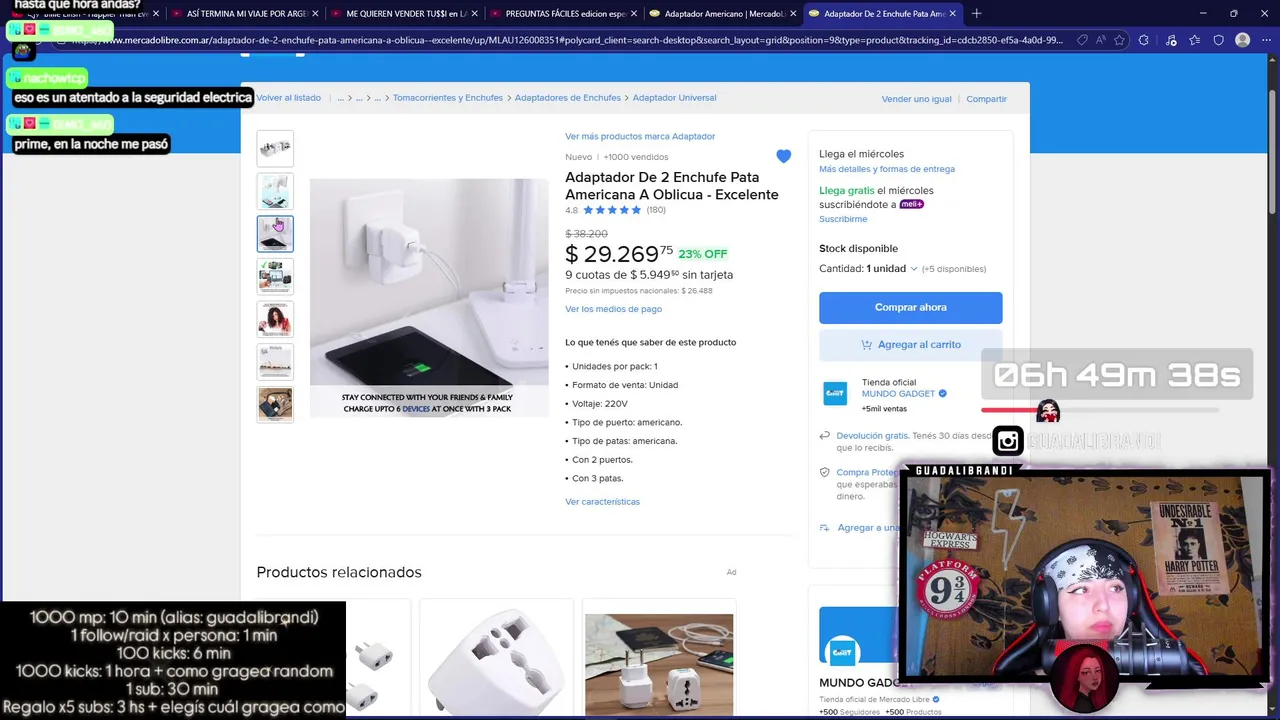Image resolution: width=1280 pixels, height=720 pixels.
Task: Switch to 'ASÍ TERMINA MI VIAJE' tab
Action: [x=244, y=14]
